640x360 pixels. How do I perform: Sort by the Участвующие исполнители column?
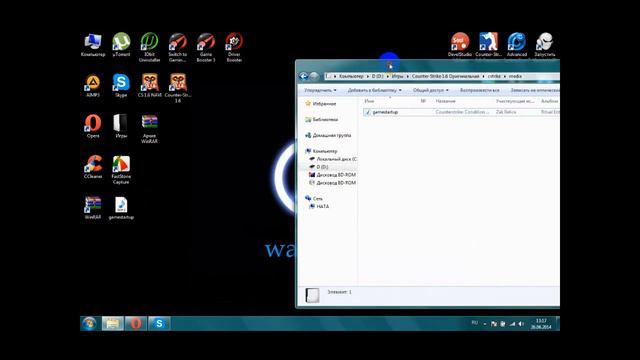[x=515, y=101]
